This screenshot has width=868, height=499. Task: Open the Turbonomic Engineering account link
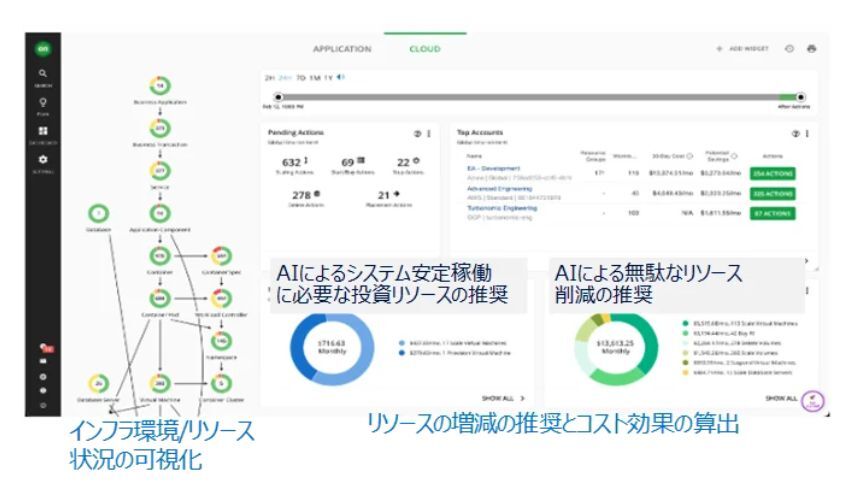[x=502, y=208]
